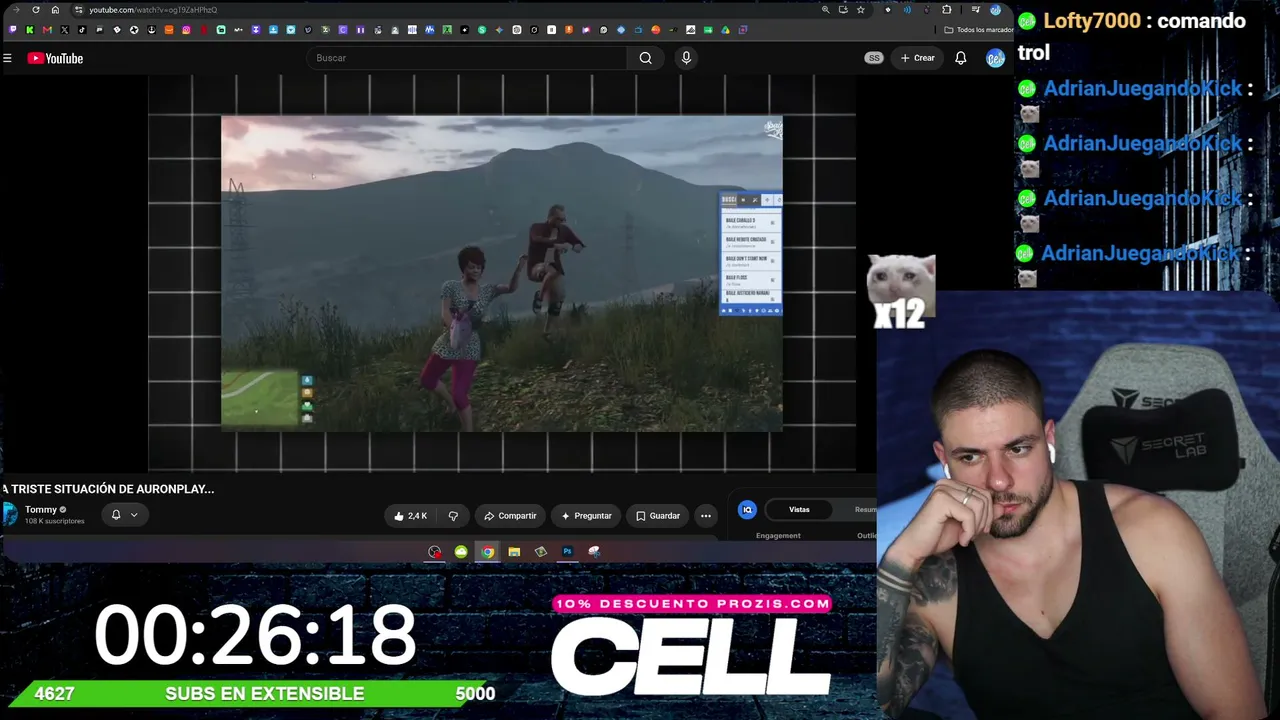
Task: Open File Explorer from the taskbar
Action: coord(514,551)
